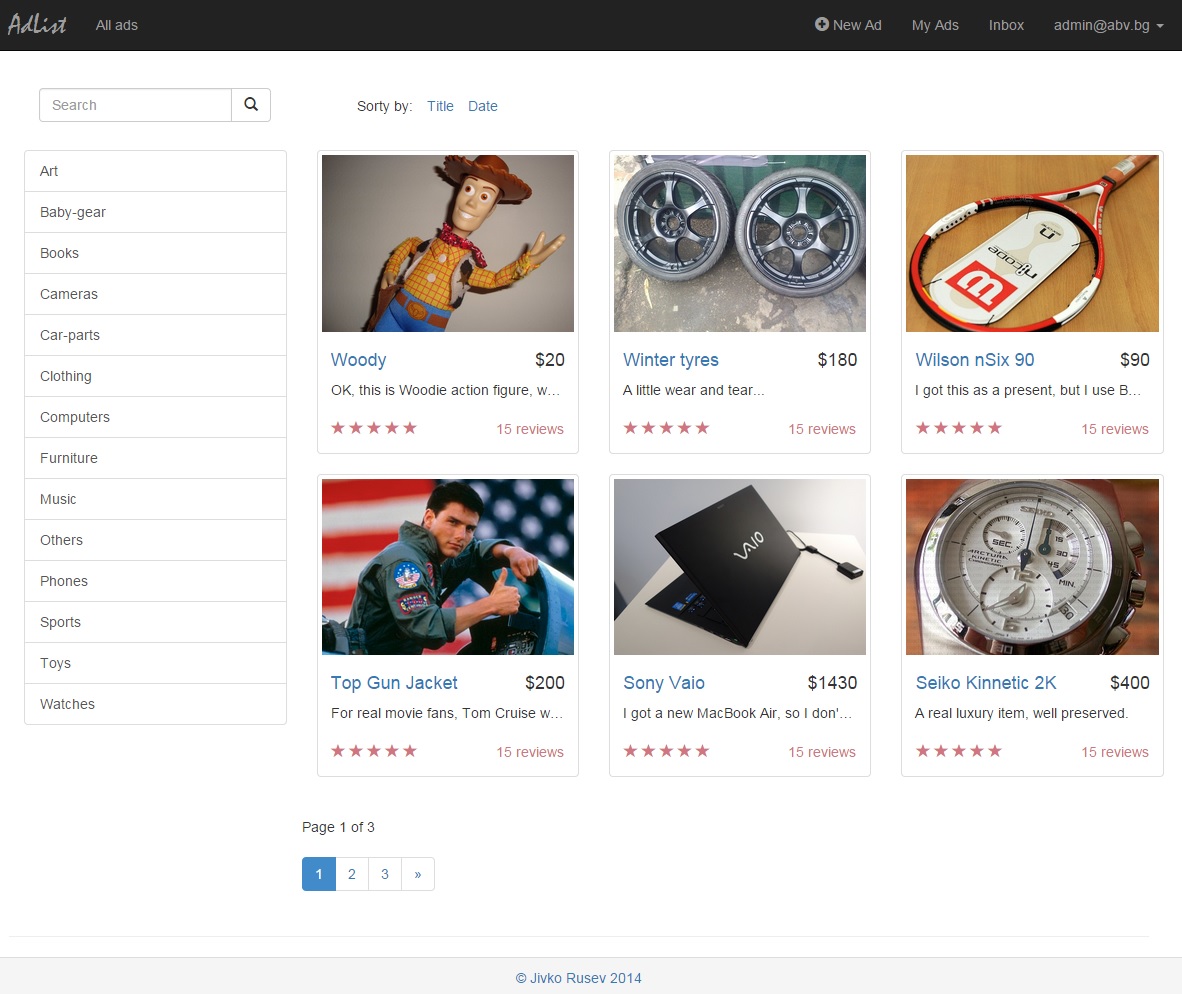The width and height of the screenshot is (1182, 994).
Task: Click Woody's star rating
Action: (x=374, y=428)
